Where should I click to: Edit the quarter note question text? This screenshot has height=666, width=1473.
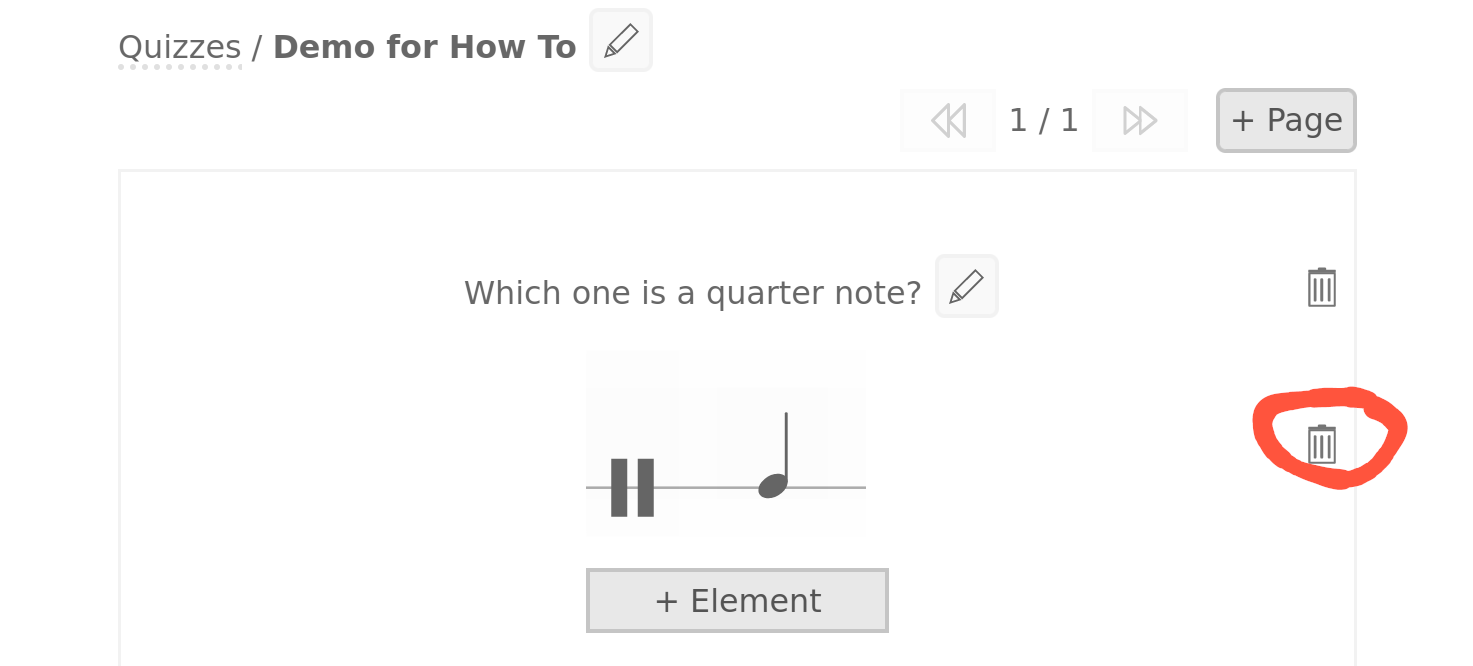click(x=966, y=287)
